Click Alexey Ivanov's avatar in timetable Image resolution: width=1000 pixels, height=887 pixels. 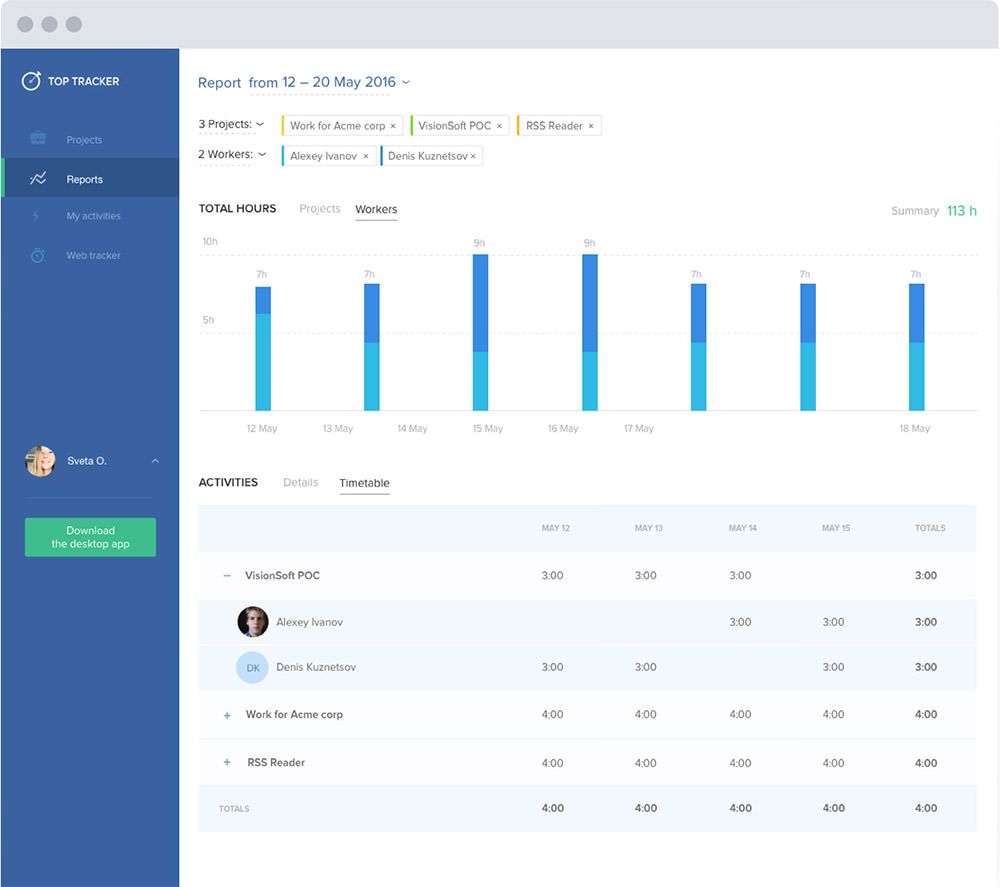[252, 622]
